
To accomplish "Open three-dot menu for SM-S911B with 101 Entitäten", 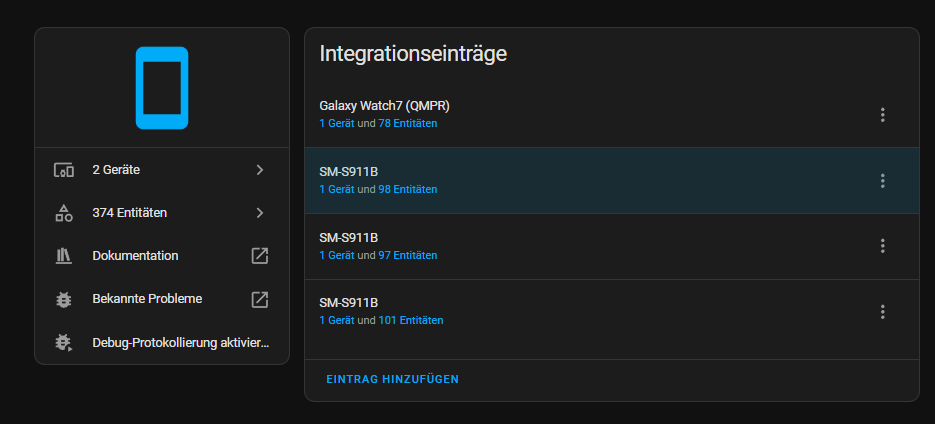I will (x=882, y=312).
